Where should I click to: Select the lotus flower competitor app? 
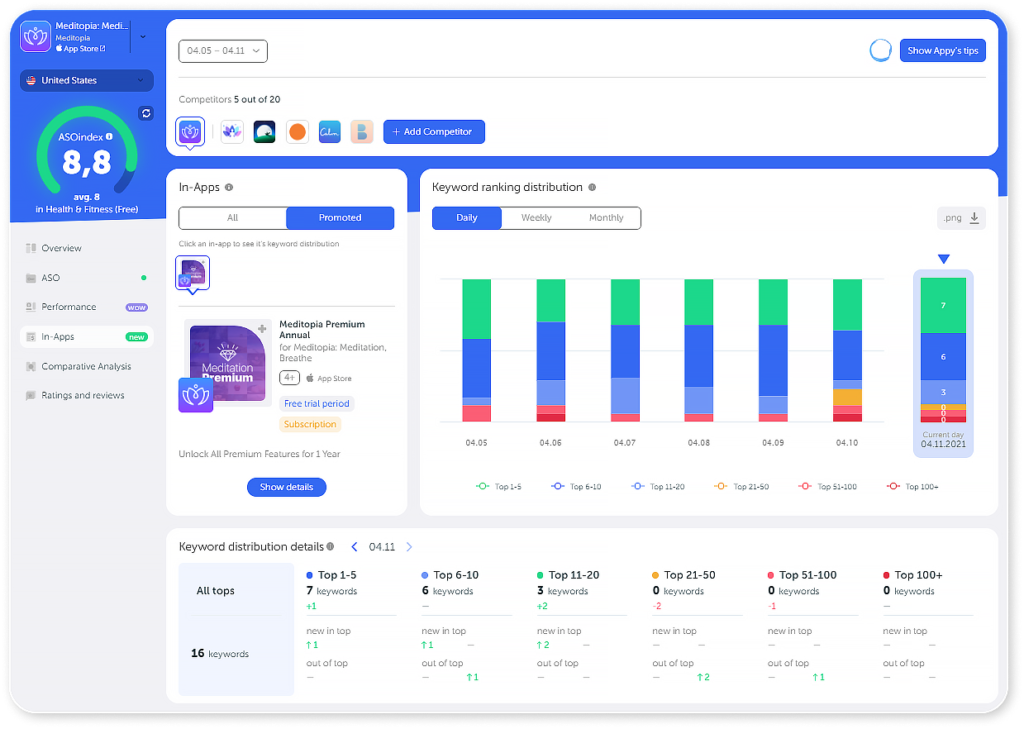[232, 132]
